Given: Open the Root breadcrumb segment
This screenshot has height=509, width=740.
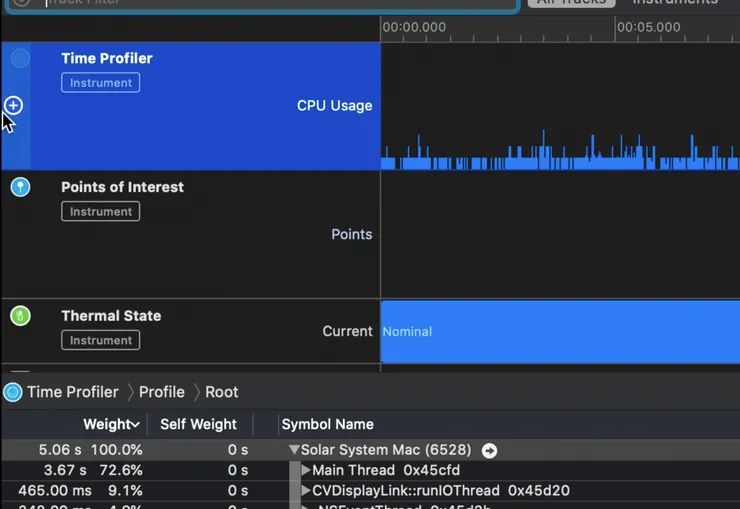Looking at the screenshot, I should point(222,392).
